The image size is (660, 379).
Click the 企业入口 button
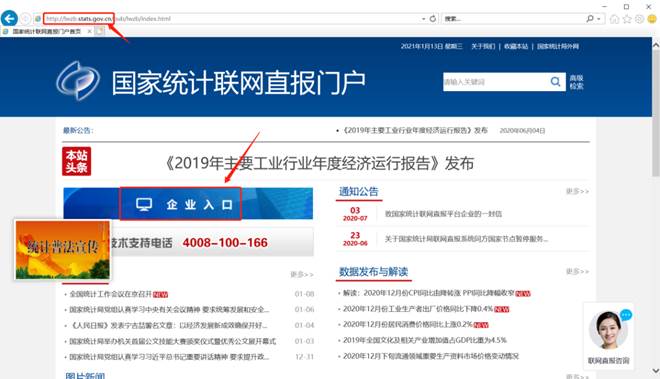(181, 204)
